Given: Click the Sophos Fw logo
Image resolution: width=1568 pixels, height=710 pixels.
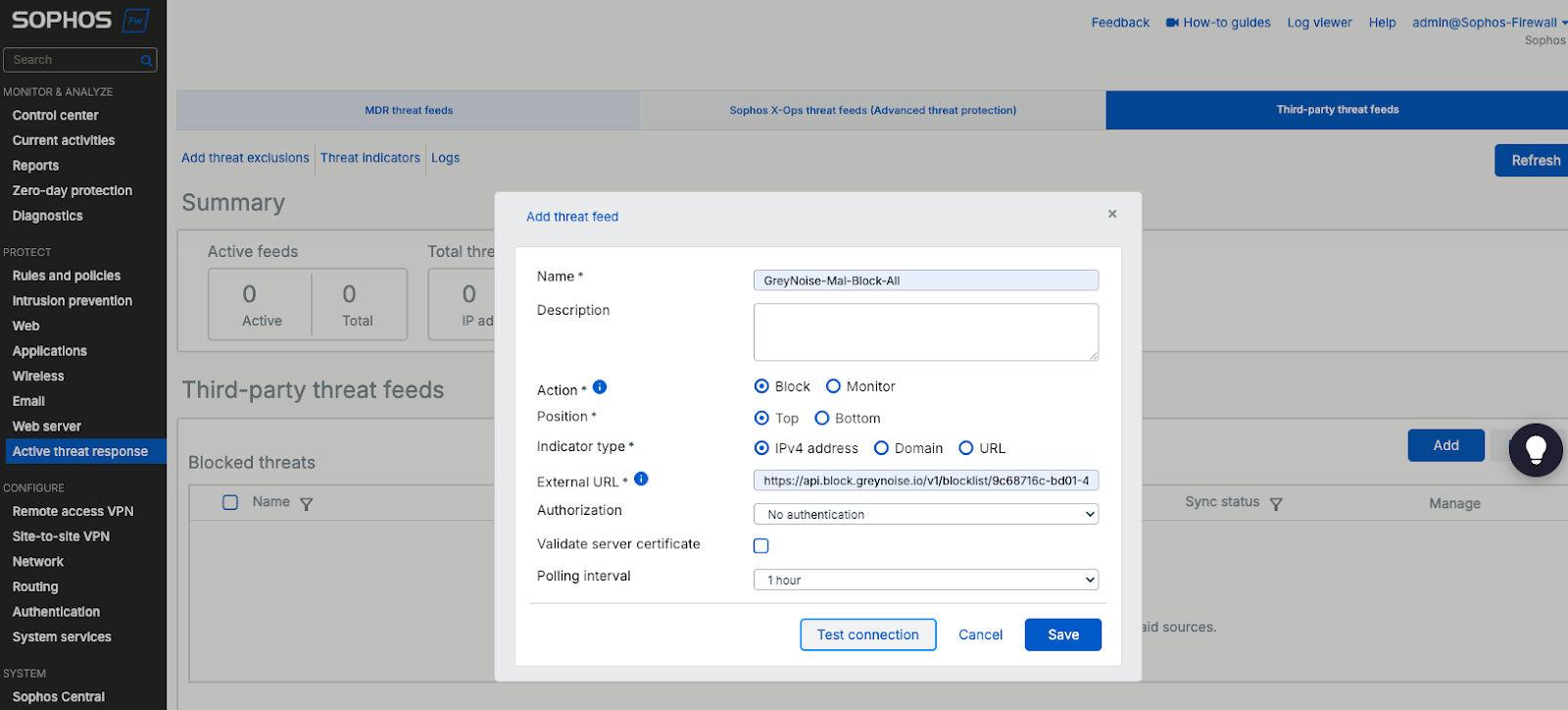Looking at the screenshot, I should (79, 20).
